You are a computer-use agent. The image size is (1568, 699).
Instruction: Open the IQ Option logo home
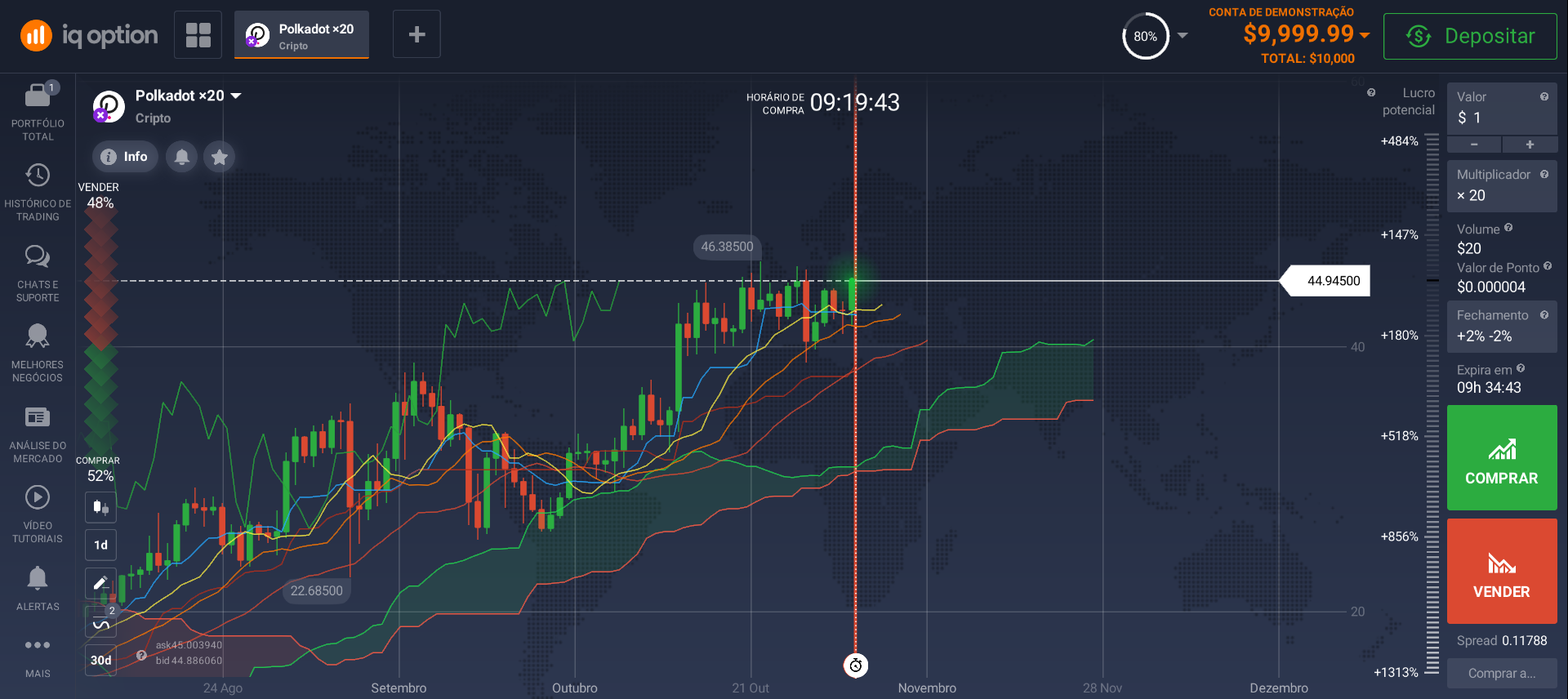89,35
